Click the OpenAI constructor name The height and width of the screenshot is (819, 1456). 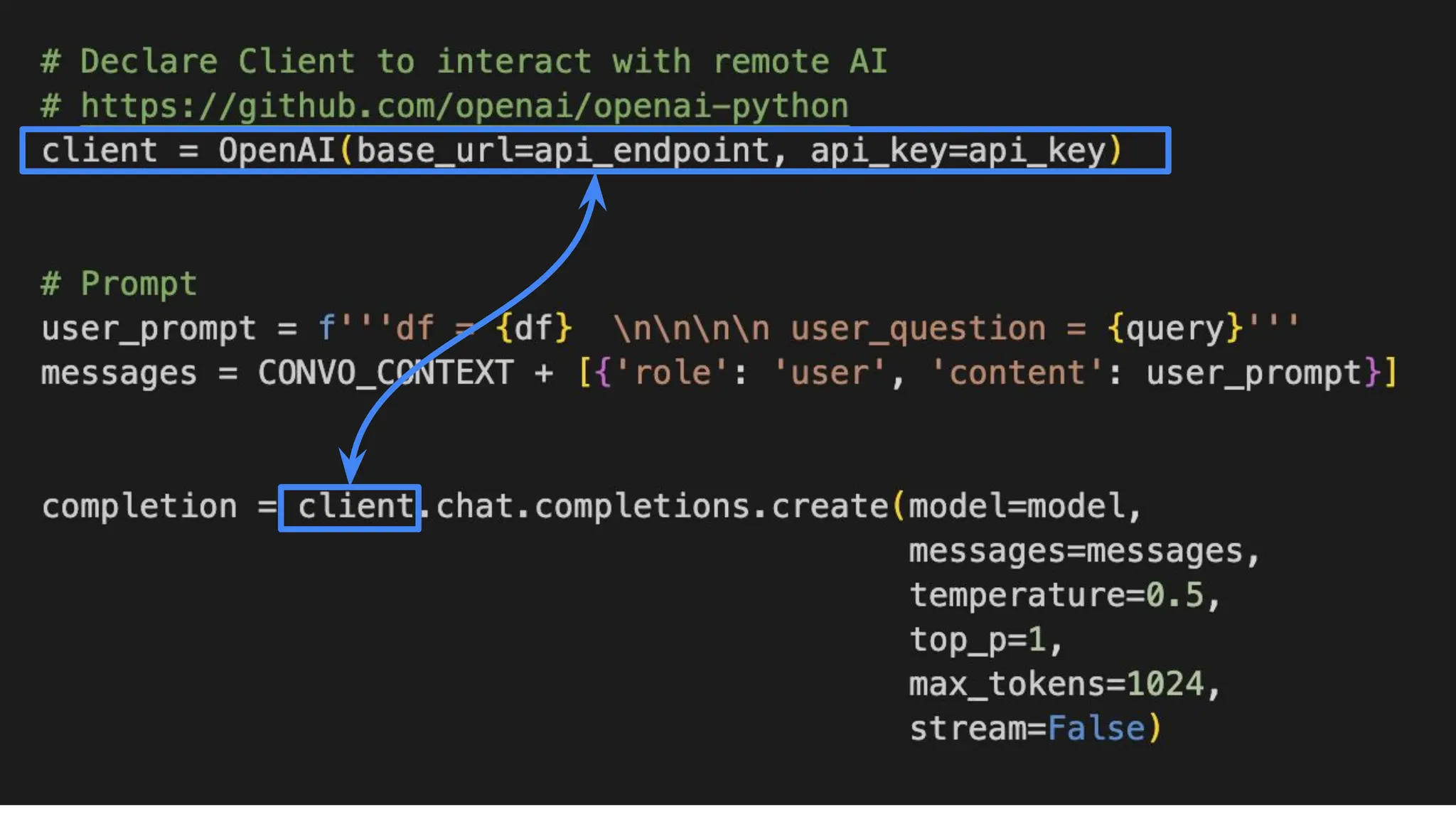click(x=277, y=151)
